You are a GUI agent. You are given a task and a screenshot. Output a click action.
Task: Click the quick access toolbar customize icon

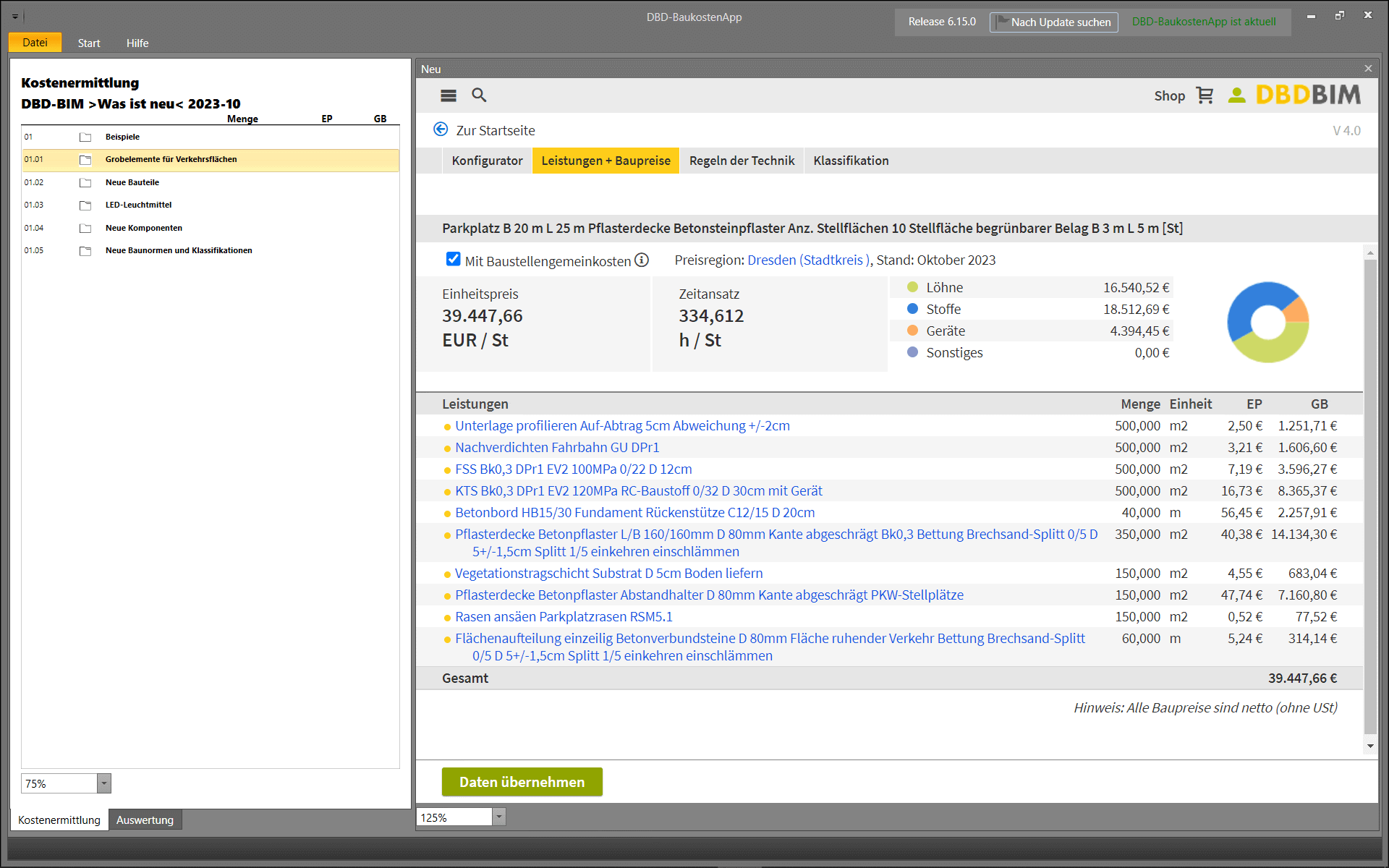pos(15,16)
